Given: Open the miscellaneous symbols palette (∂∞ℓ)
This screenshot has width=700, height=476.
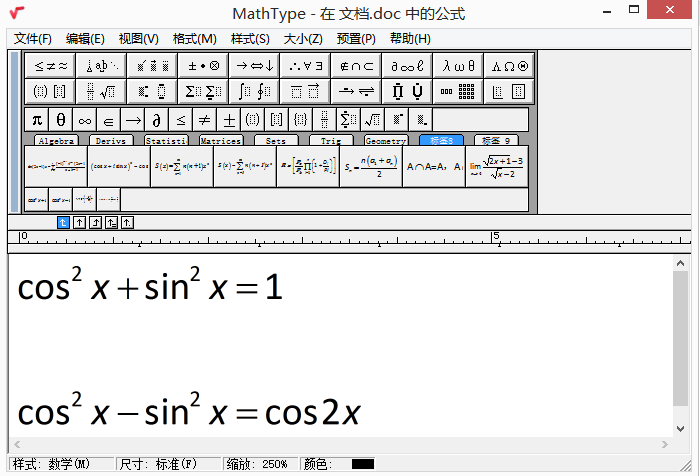Looking at the screenshot, I should (x=407, y=66).
